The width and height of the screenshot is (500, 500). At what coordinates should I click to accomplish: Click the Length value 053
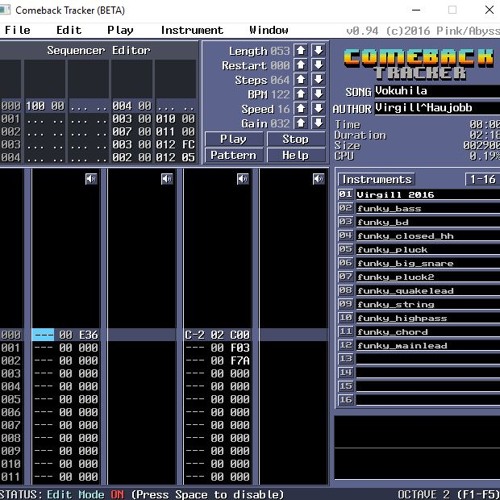click(x=280, y=51)
